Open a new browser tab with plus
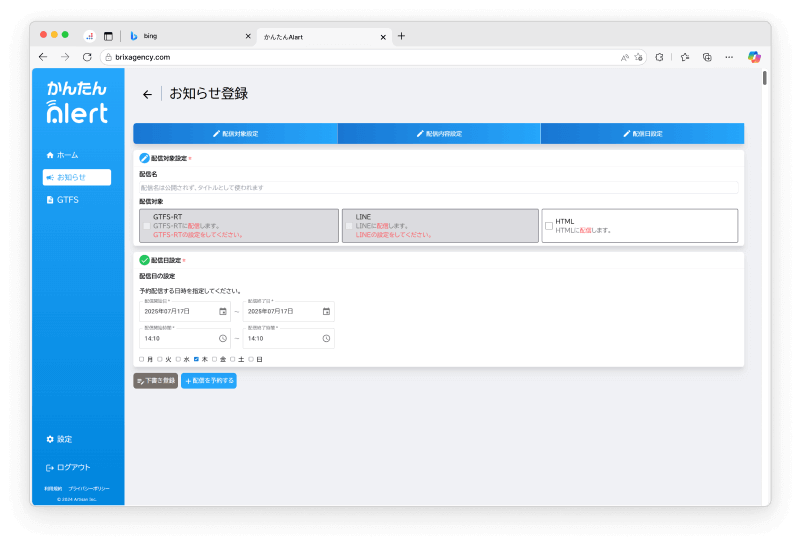This screenshot has height=545, width=801. [x=402, y=36]
